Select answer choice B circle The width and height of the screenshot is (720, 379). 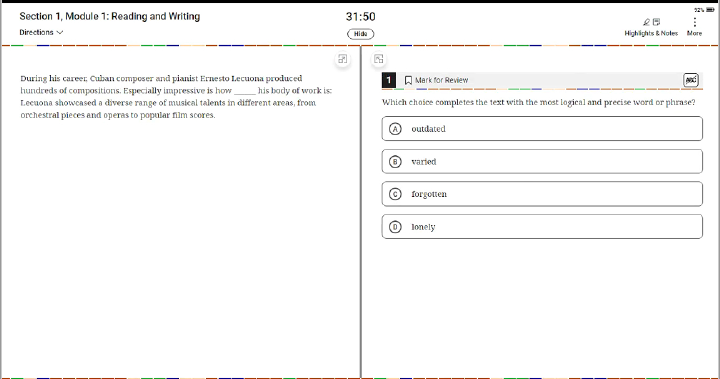pos(395,162)
